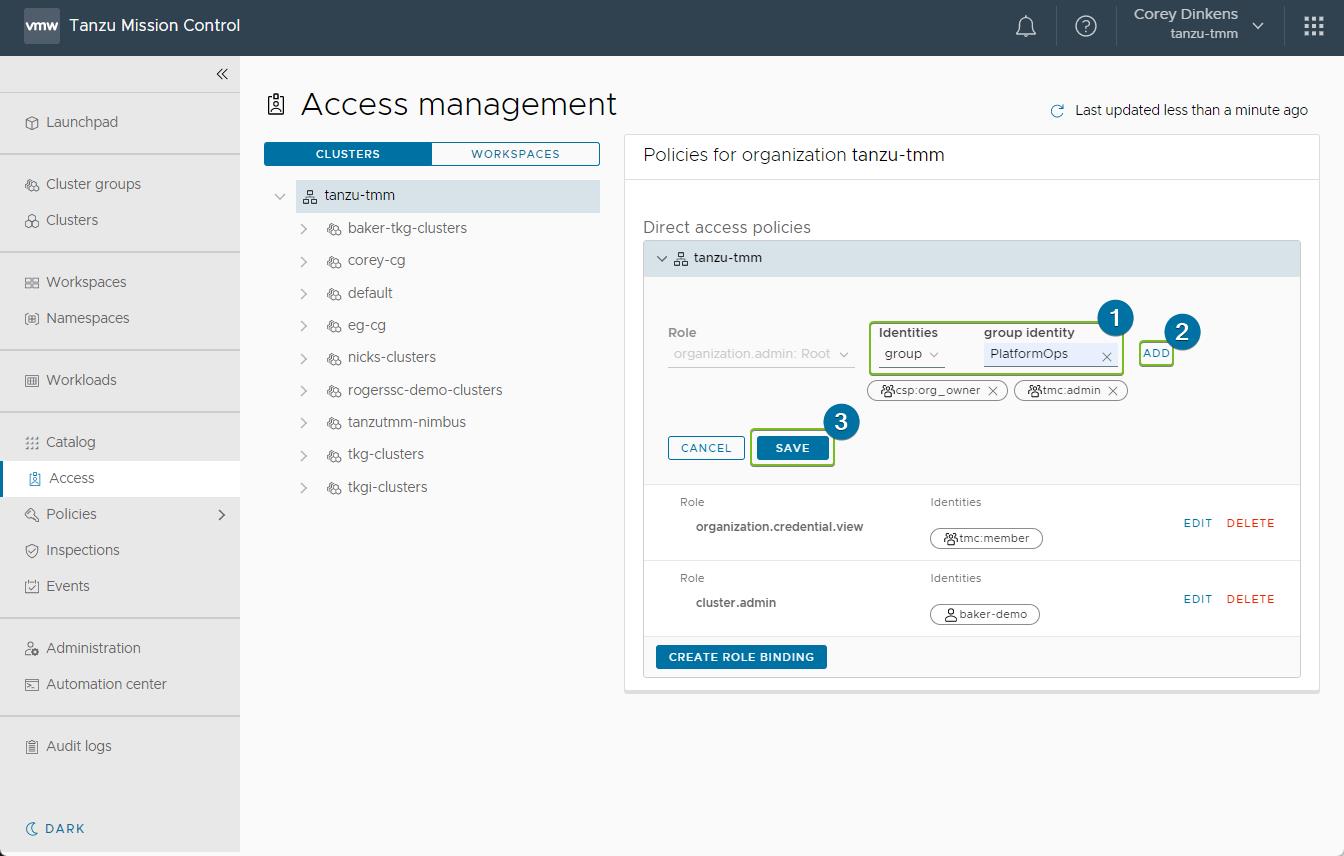Click the baker-demo identity tag
The image size is (1344, 856).
(x=984, y=614)
